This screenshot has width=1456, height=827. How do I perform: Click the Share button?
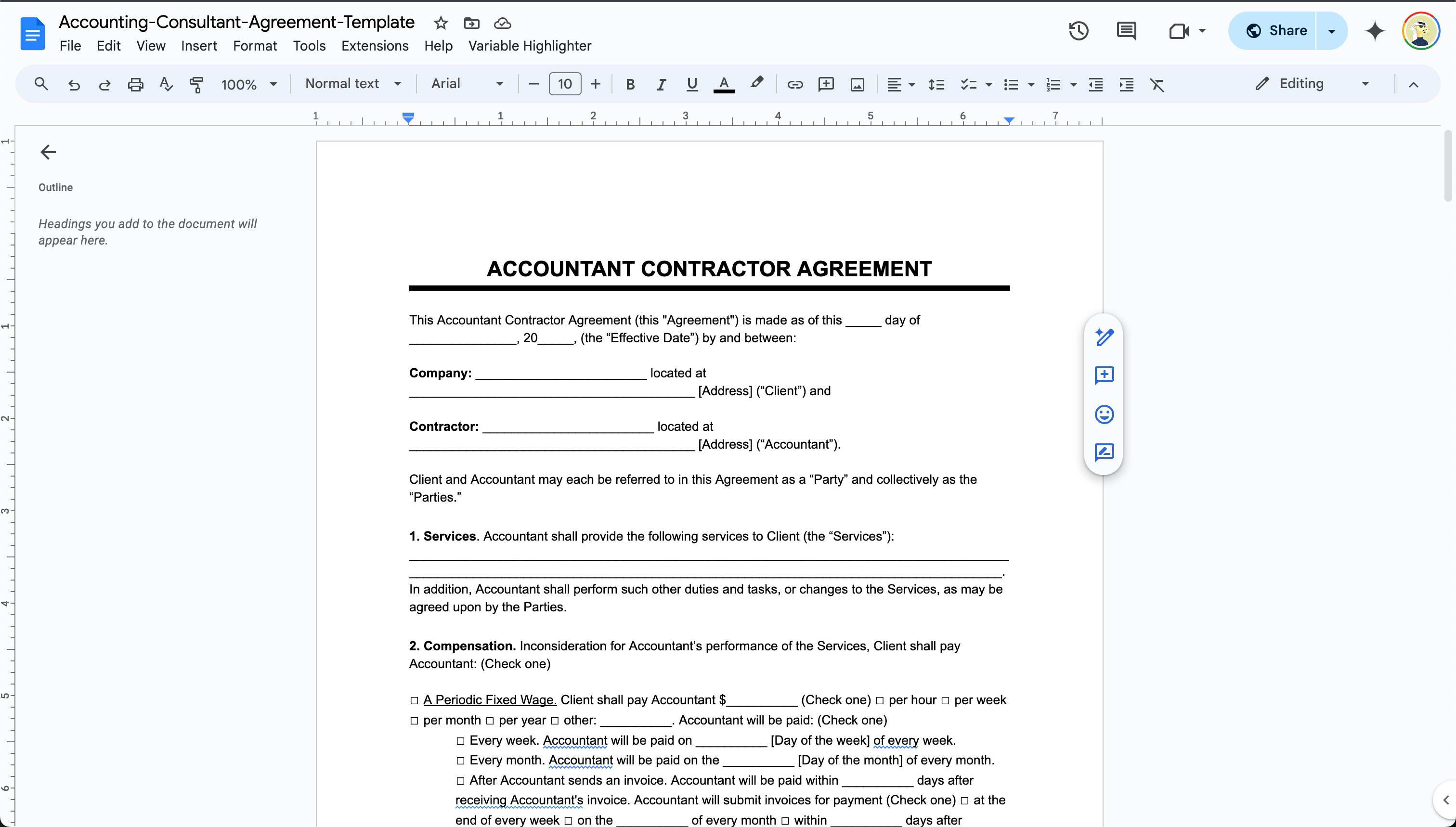coord(1272,31)
